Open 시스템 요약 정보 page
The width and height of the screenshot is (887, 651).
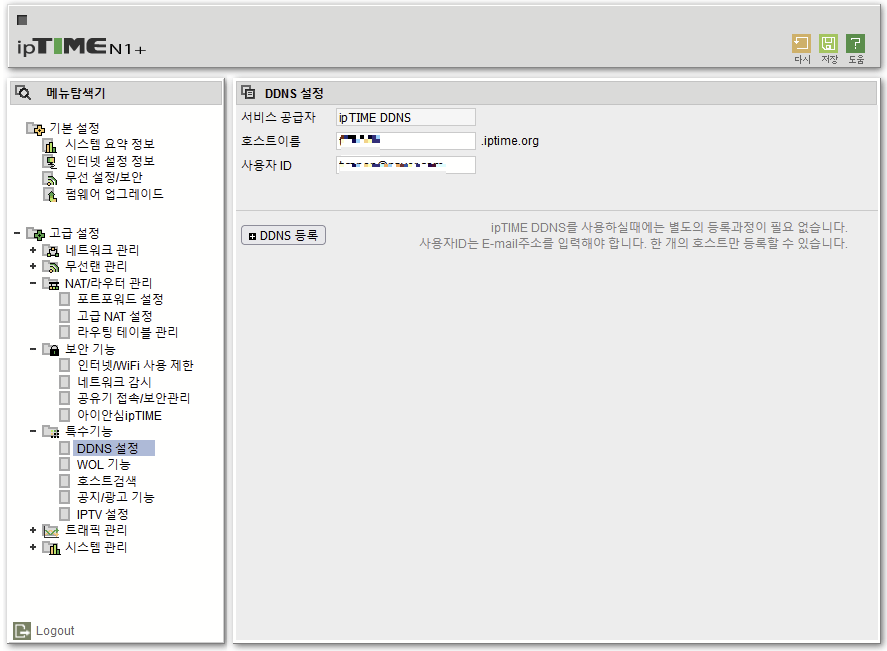tap(110, 144)
